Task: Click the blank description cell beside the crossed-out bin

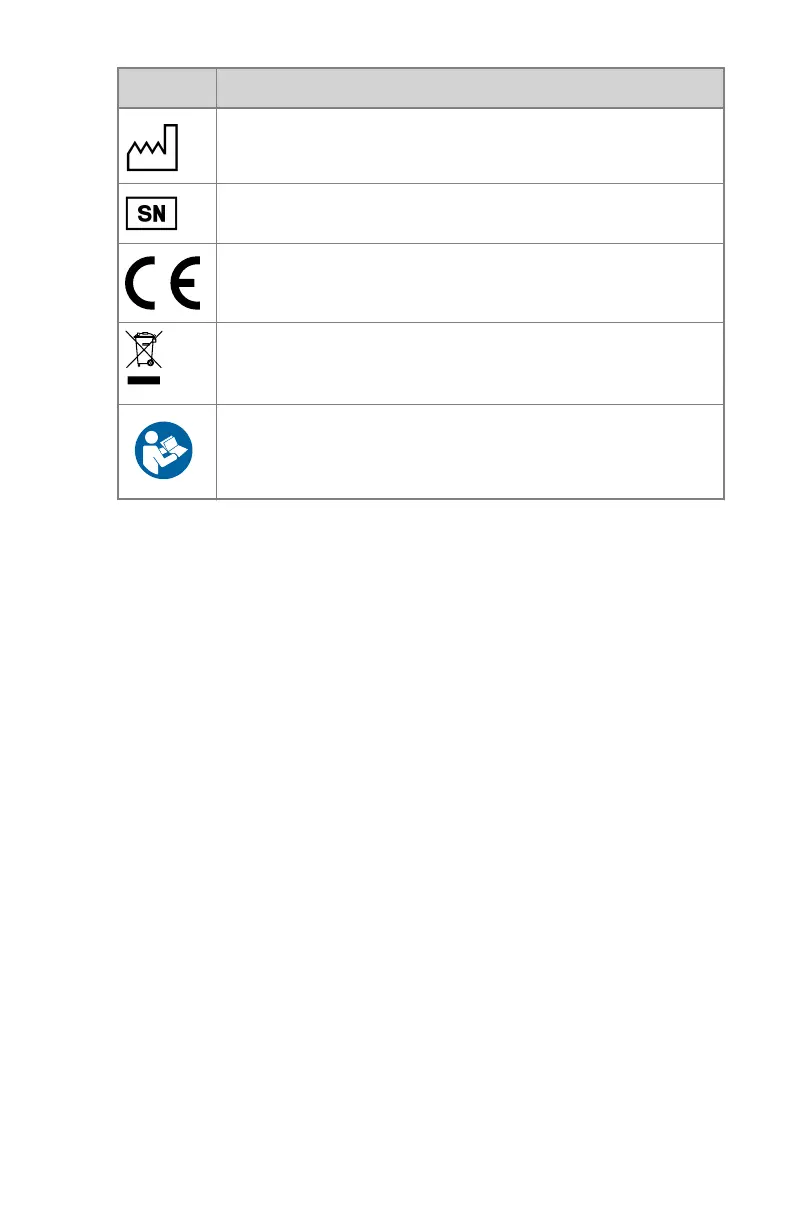Action: [470, 363]
